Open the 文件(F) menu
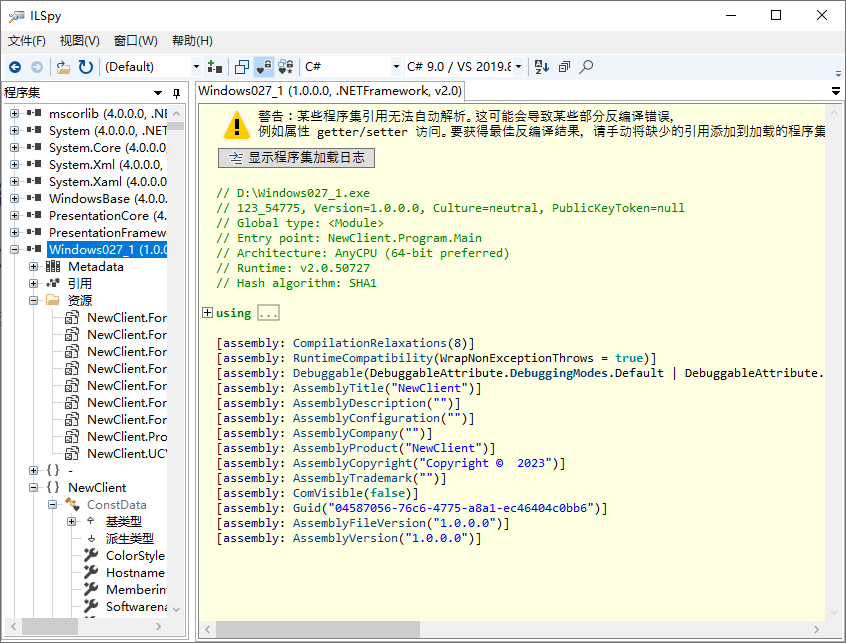This screenshot has height=643, width=846. (x=26, y=41)
